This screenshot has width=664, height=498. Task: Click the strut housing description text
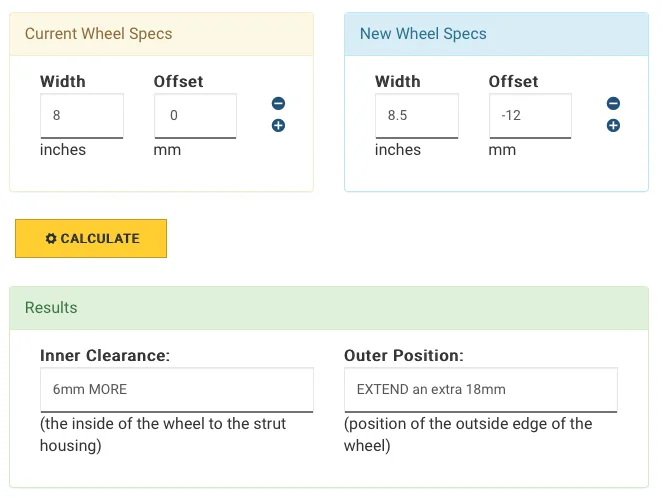point(163,434)
